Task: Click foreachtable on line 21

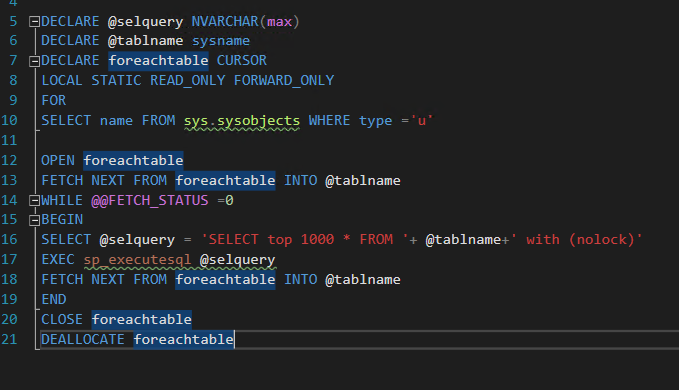Action: tap(184, 339)
